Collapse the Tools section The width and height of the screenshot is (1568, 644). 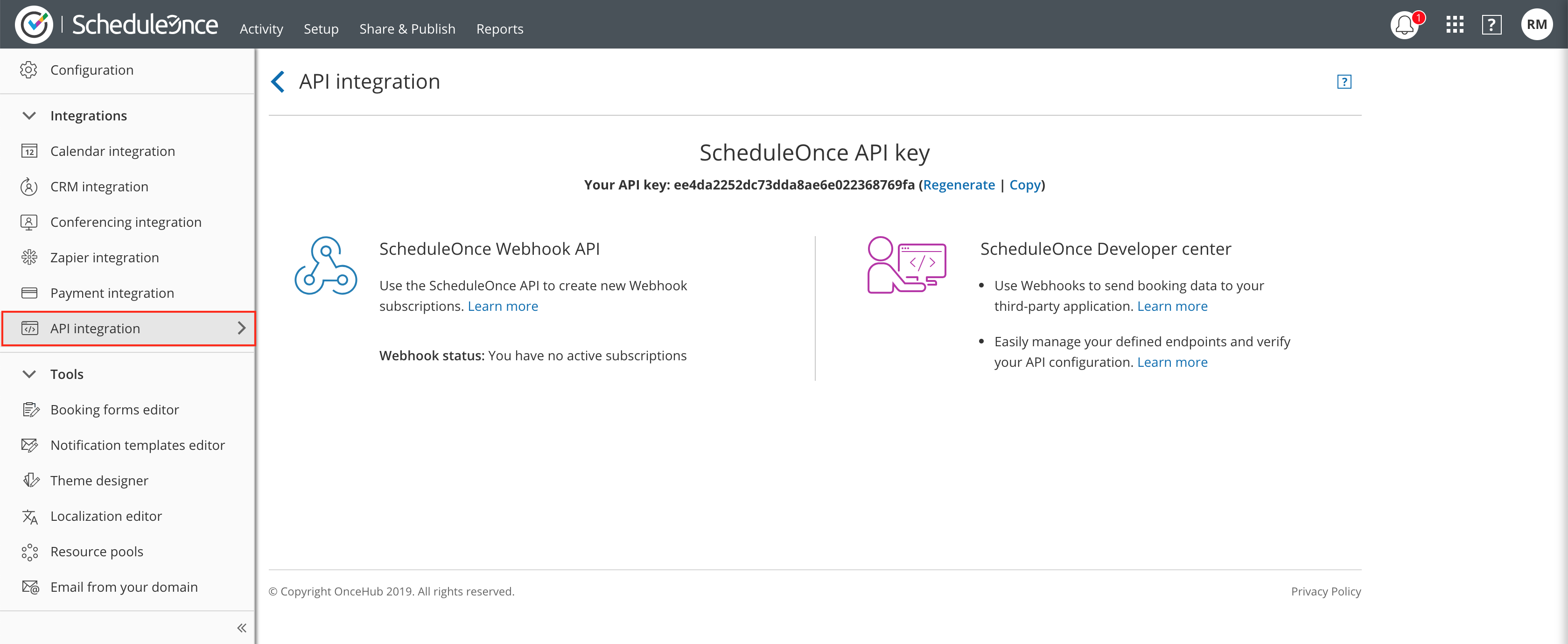[x=29, y=374]
